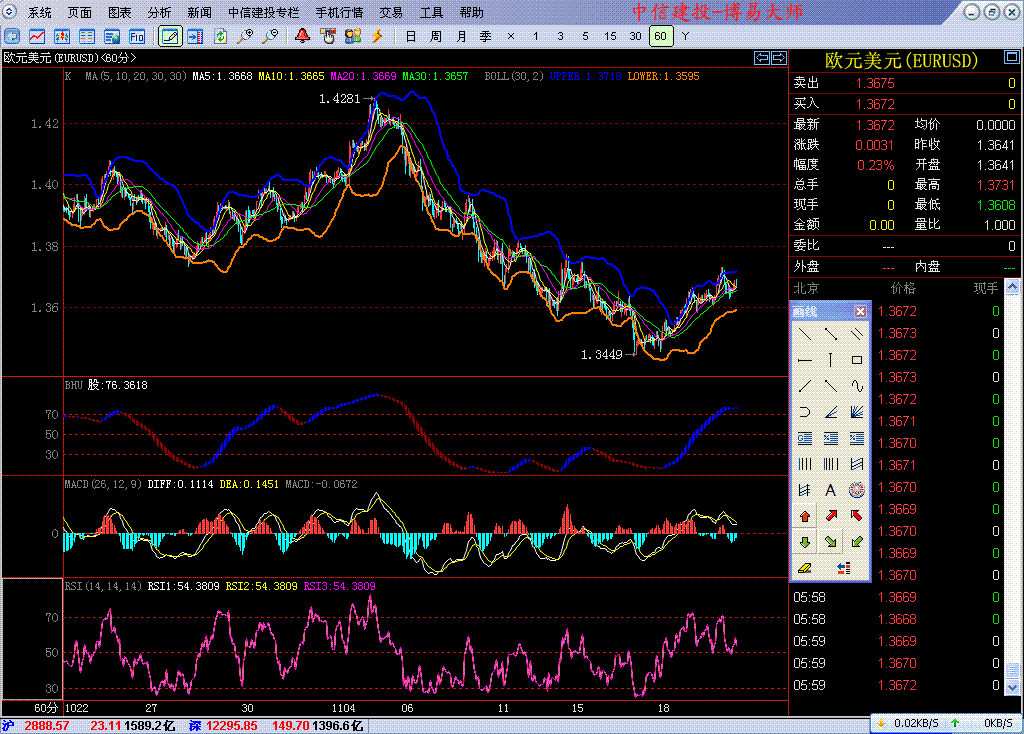The height and width of the screenshot is (734, 1024).
Task: Click the previous symbol left arrow button
Action: point(762,58)
